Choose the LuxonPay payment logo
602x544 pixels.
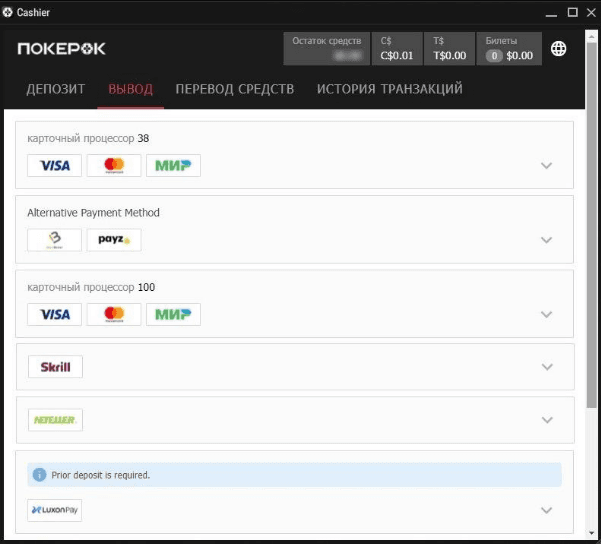(x=55, y=510)
